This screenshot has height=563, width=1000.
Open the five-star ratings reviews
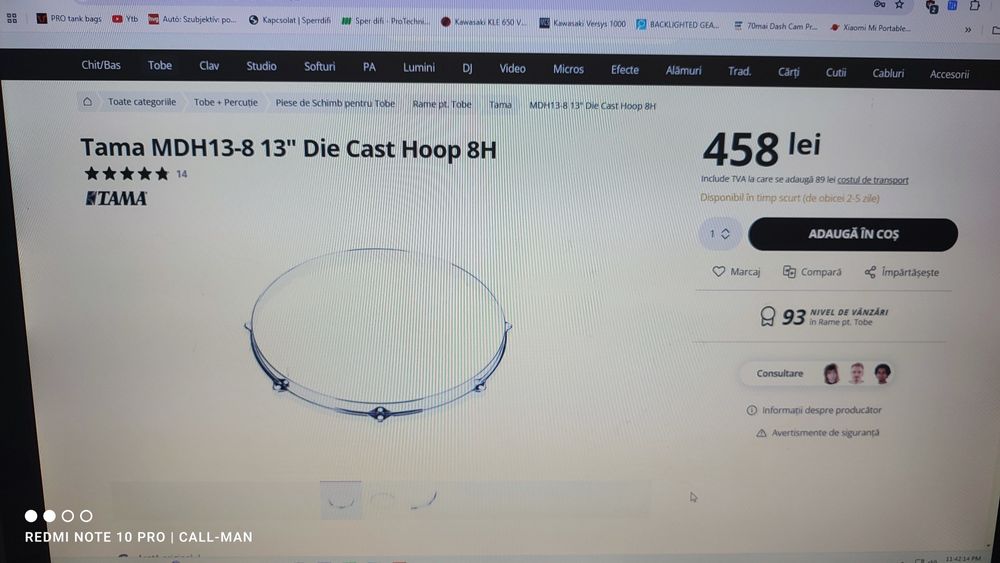[x=126, y=173]
